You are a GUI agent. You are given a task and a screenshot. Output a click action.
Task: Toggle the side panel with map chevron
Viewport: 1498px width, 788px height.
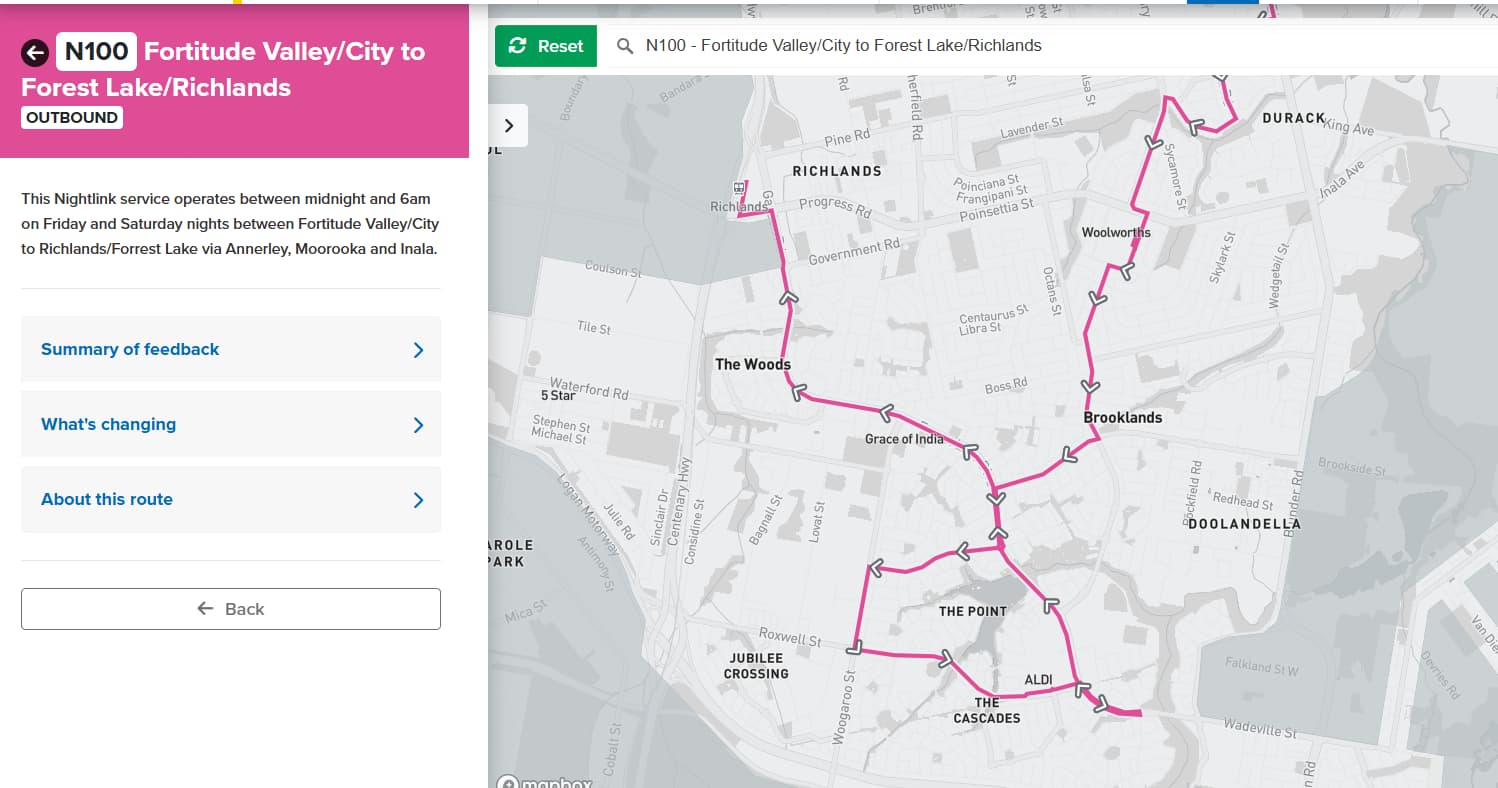(509, 126)
